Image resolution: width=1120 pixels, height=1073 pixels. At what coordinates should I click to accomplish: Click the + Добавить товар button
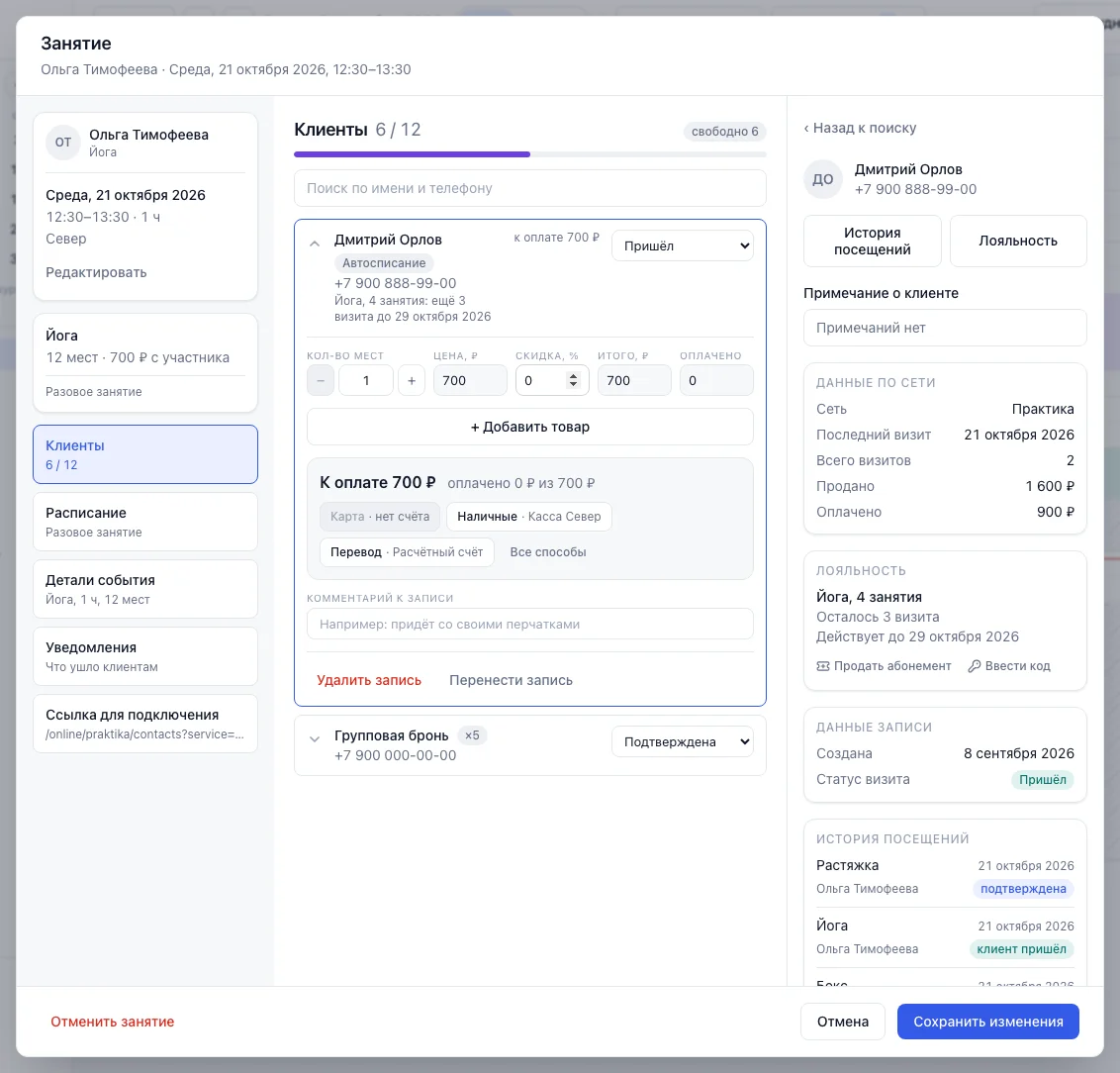click(530, 428)
